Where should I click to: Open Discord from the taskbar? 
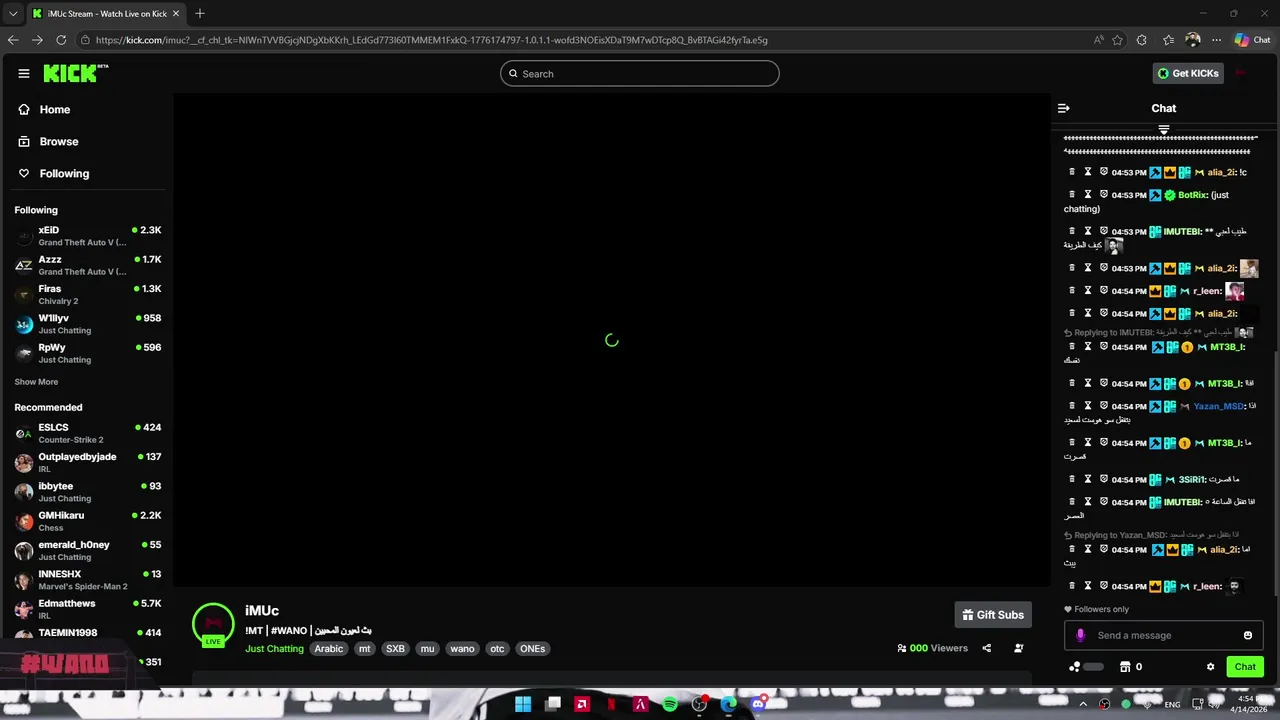[758, 704]
